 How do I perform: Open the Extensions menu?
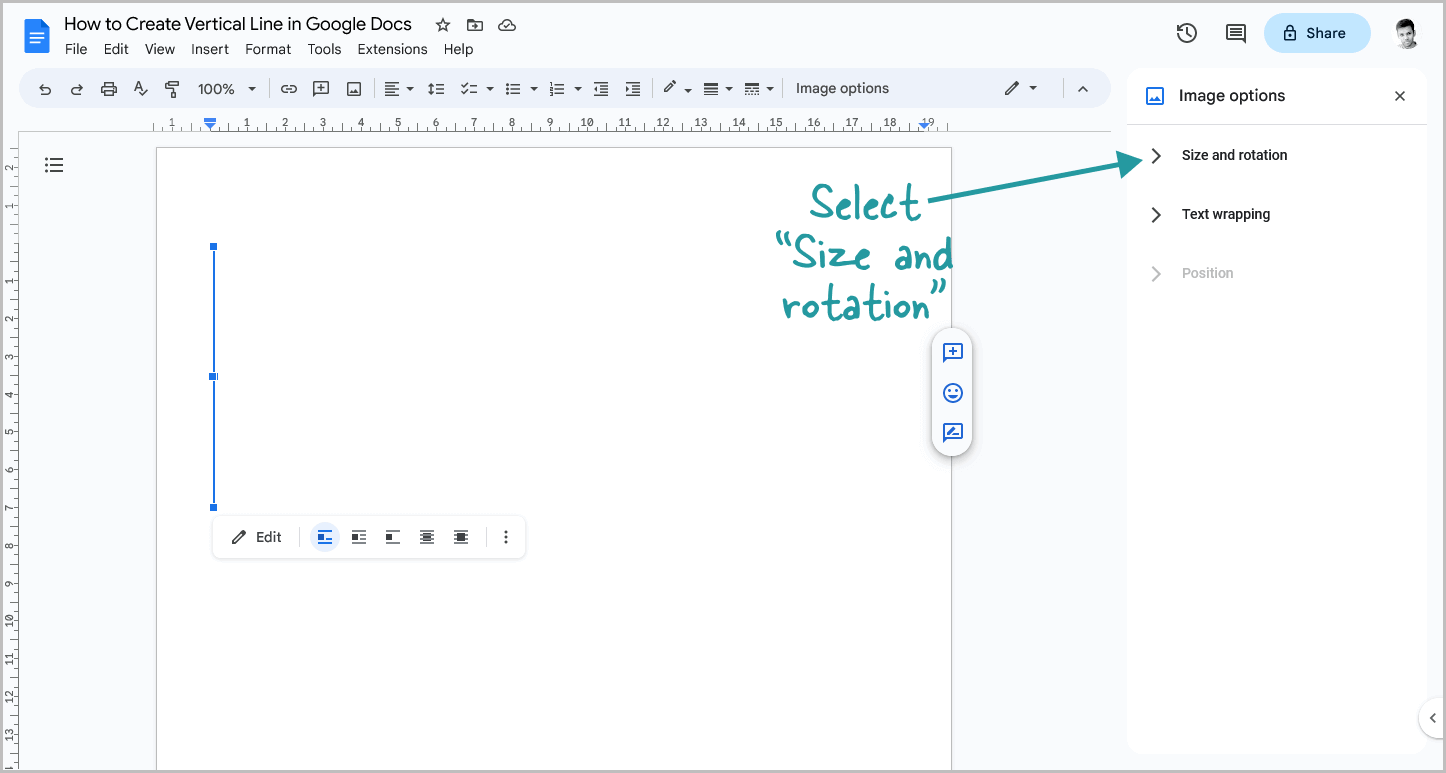point(392,49)
